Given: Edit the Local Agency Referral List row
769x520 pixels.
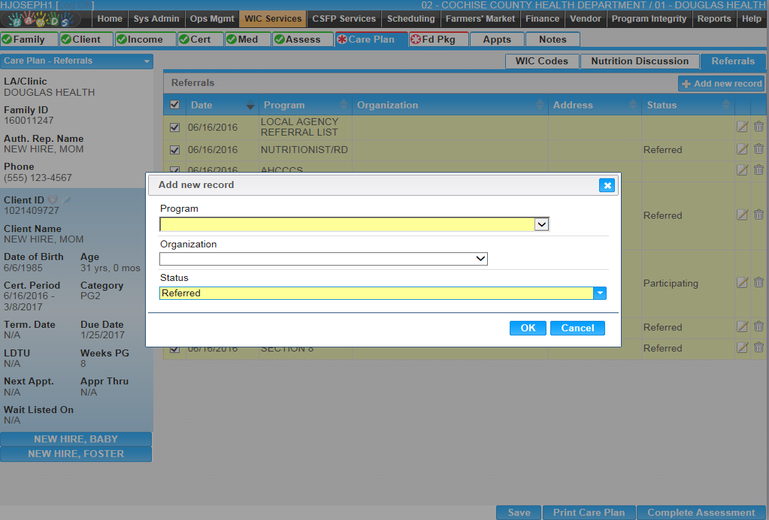Looking at the screenshot, I should [742, 126].
